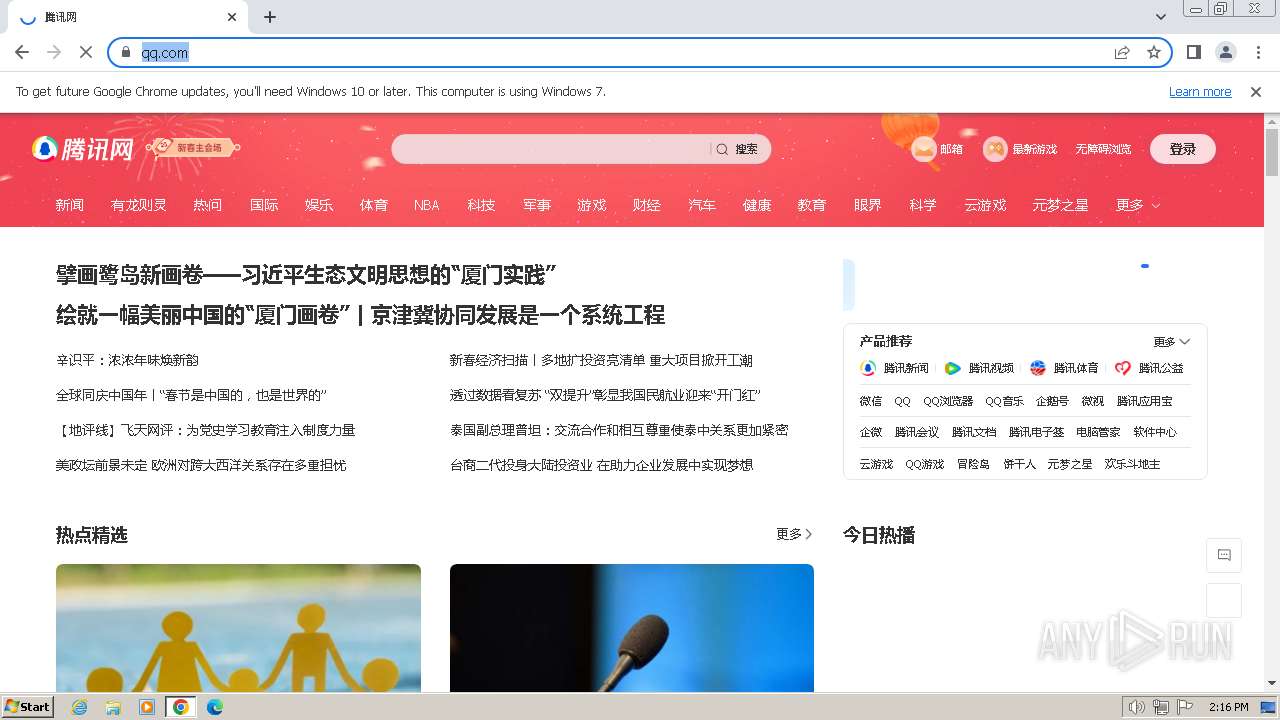Open article 台商二代投身大陆投资业
The image size is (1280, 720).
601,465
